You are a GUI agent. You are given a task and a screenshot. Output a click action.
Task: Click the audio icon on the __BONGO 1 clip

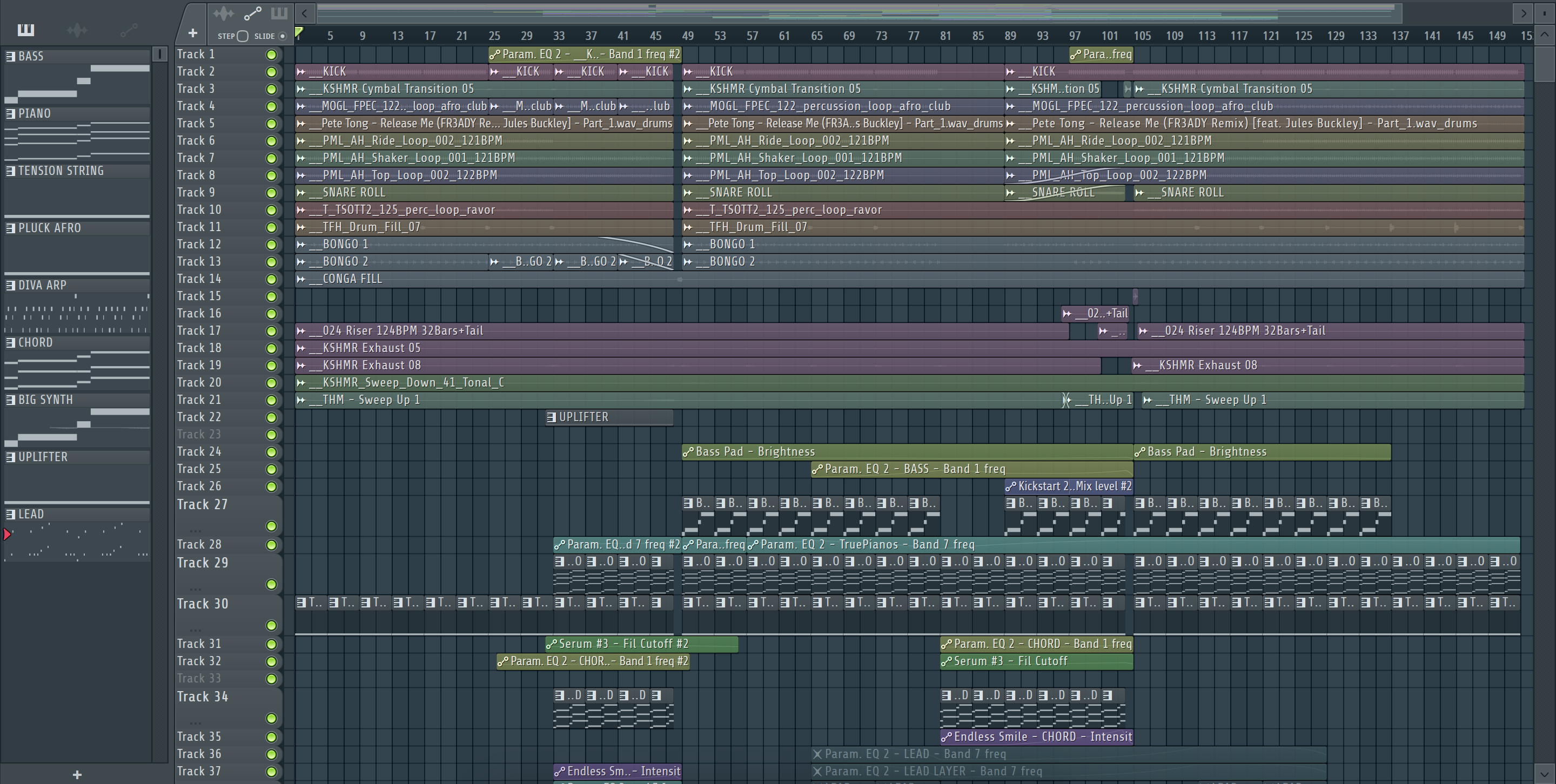301,245
